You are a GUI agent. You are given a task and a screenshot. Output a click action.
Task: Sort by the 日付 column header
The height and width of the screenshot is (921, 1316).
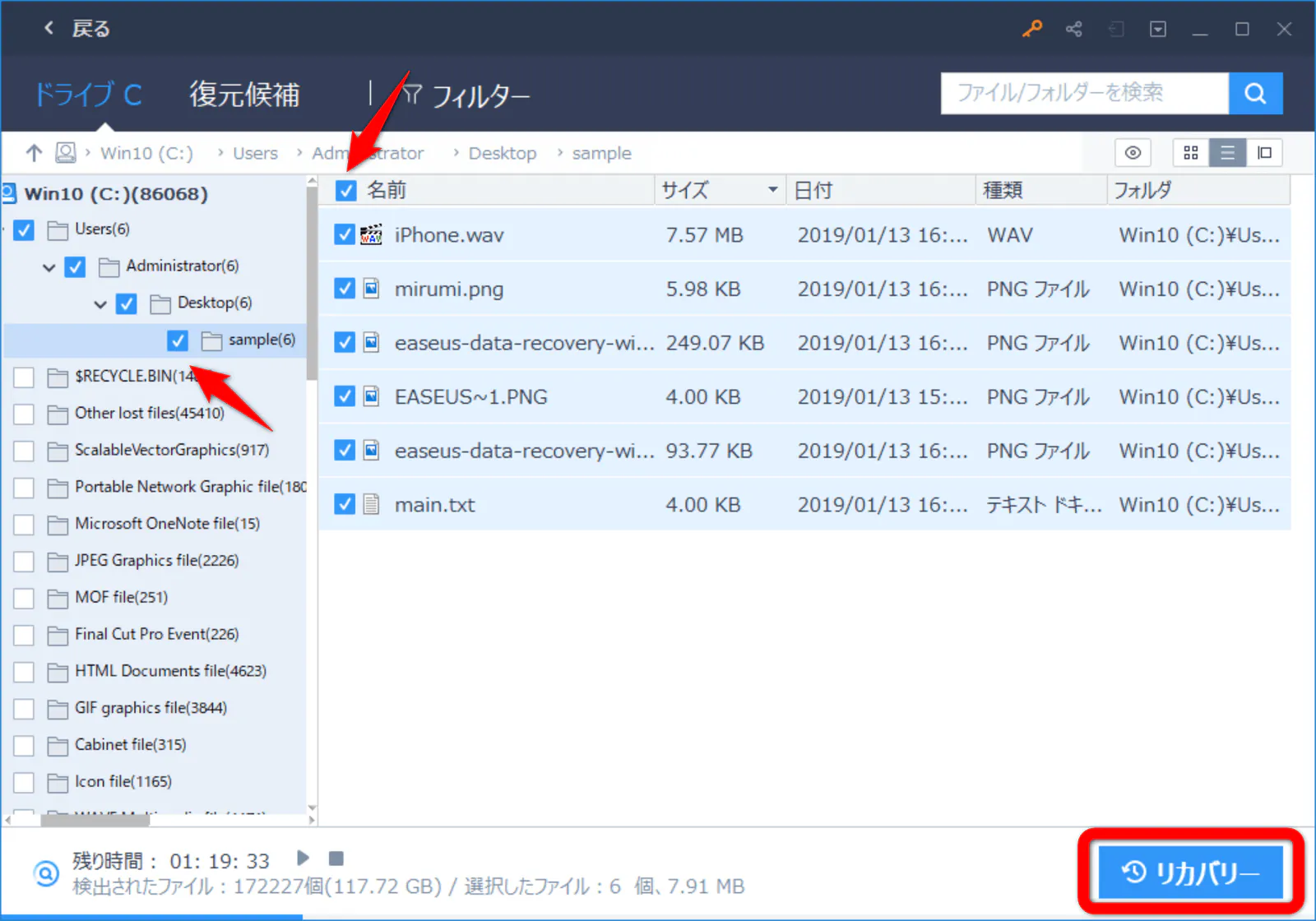[881, 191]
